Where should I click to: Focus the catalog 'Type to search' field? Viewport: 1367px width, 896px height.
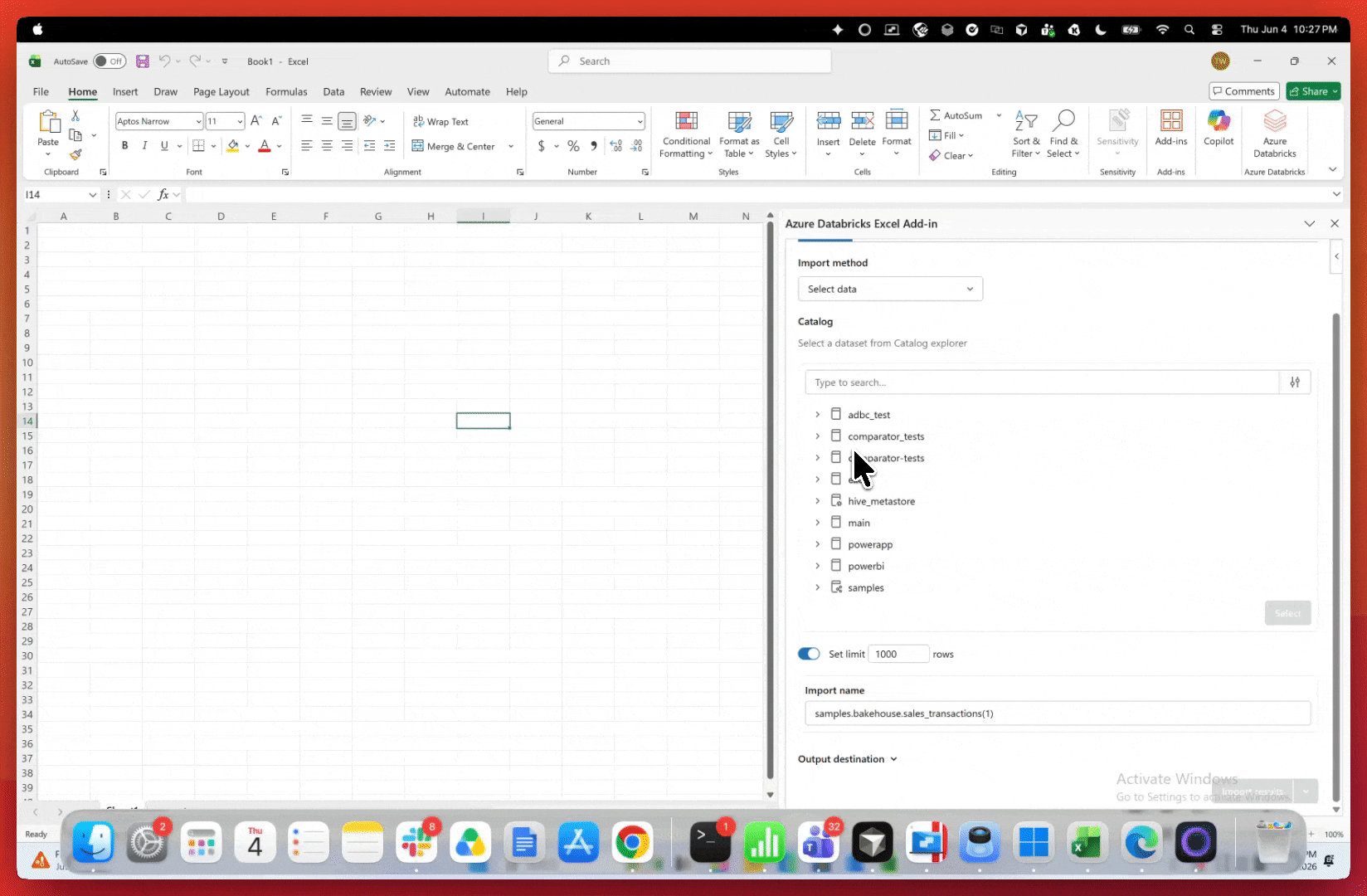point(1042,382)
